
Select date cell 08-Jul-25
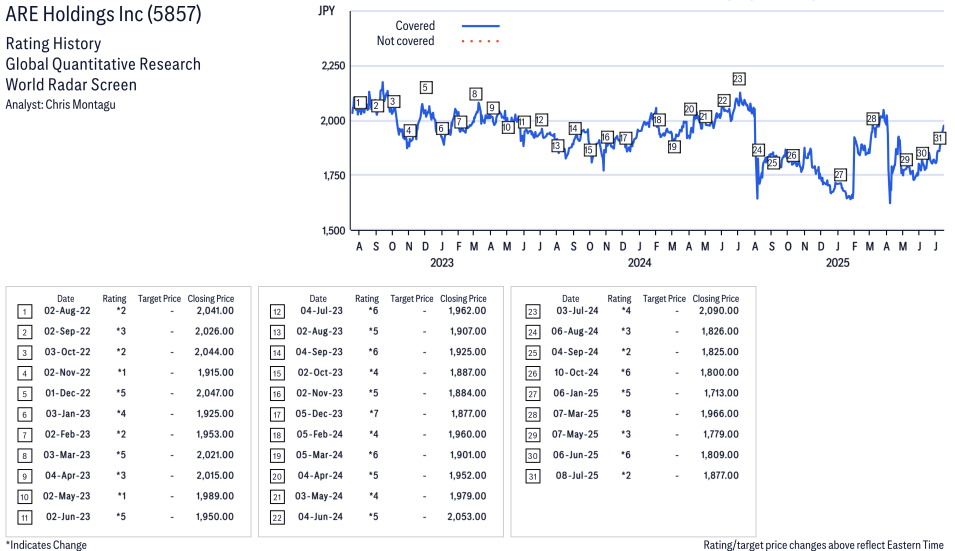click(x=577, y=475)
